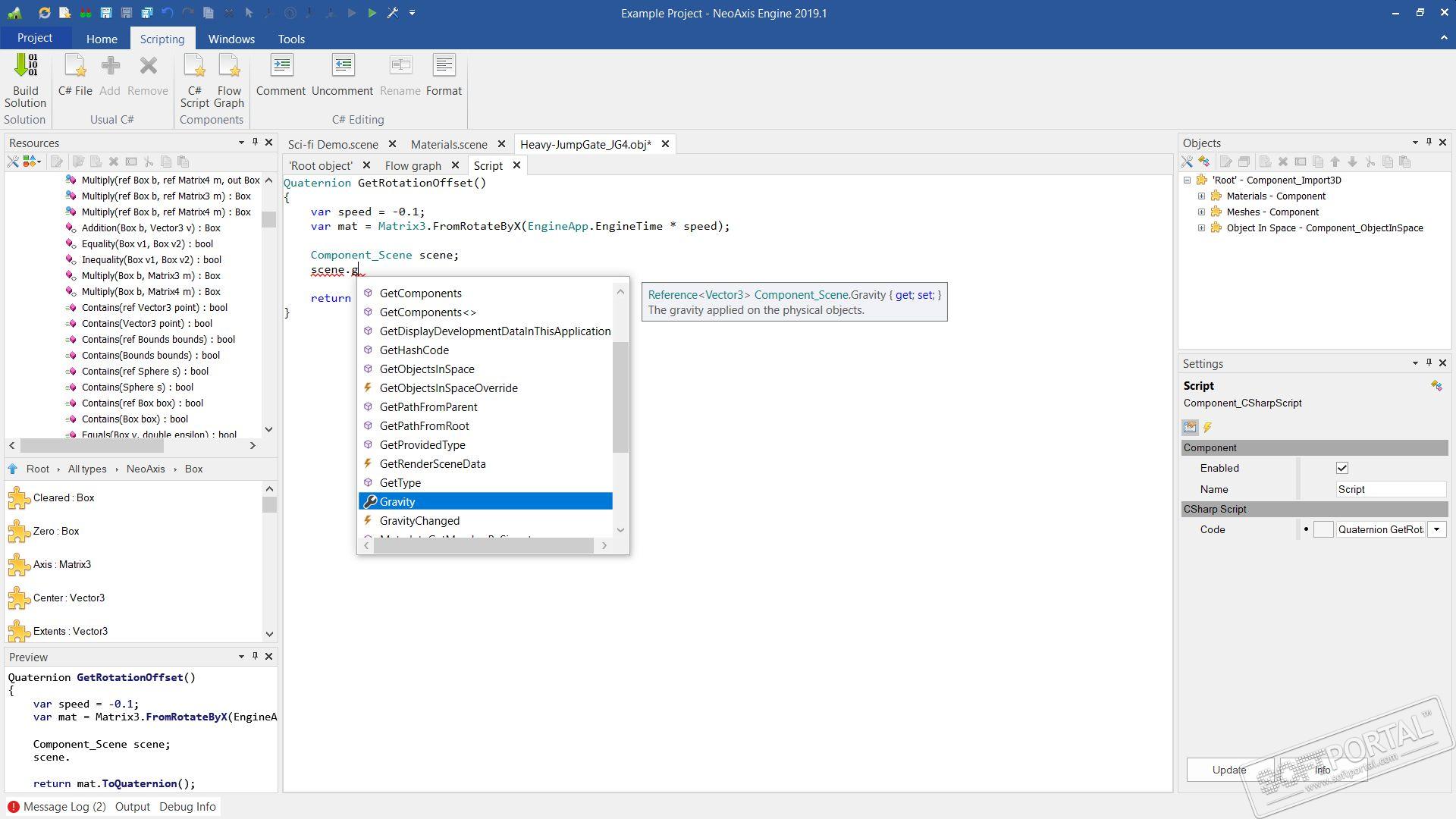Add a Flow Graph component
Image resolution: width=1456 pixels, height=819 pixels.
coord(228,80)
